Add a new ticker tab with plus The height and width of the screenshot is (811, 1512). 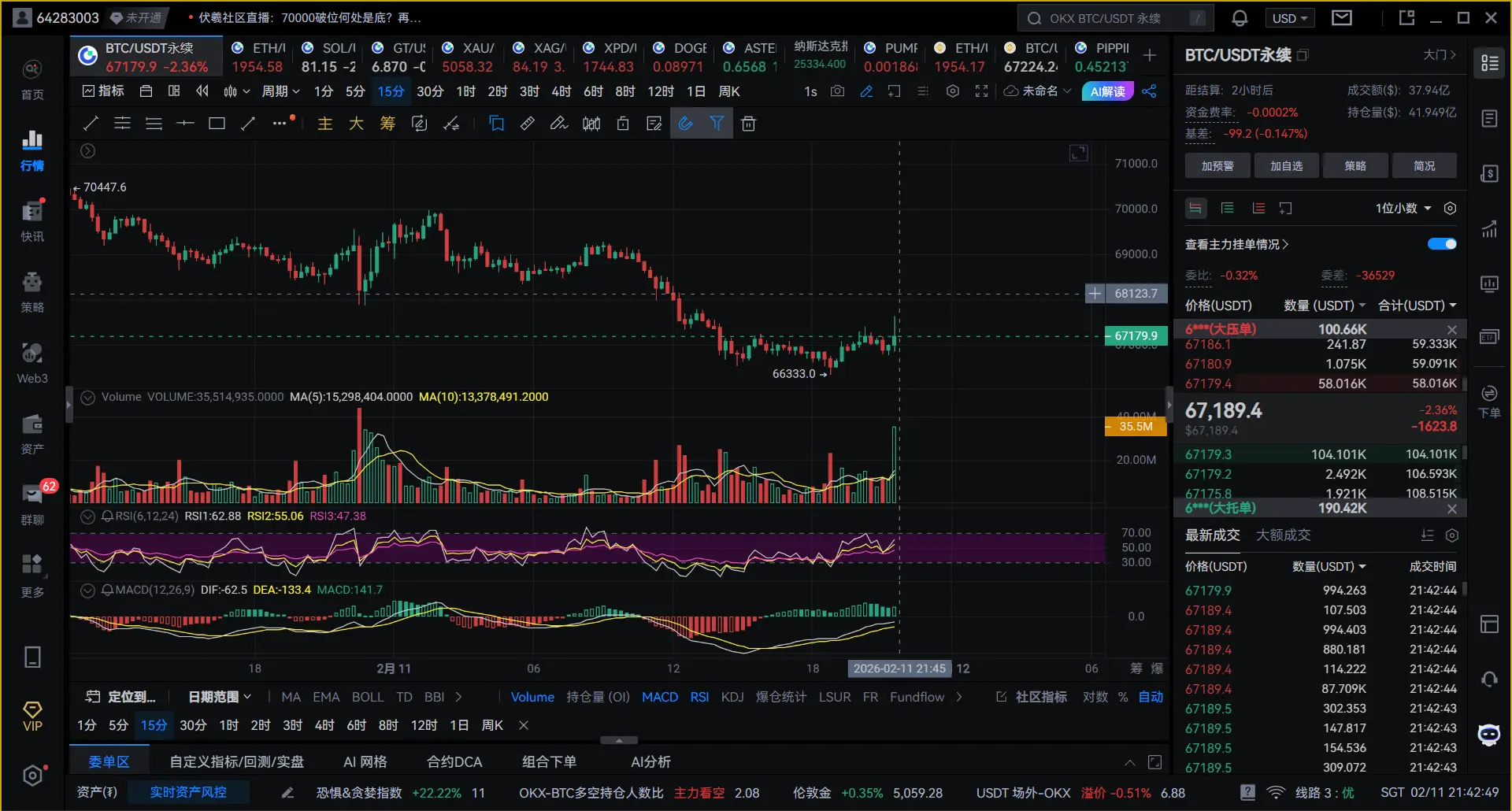[1150, 55]
